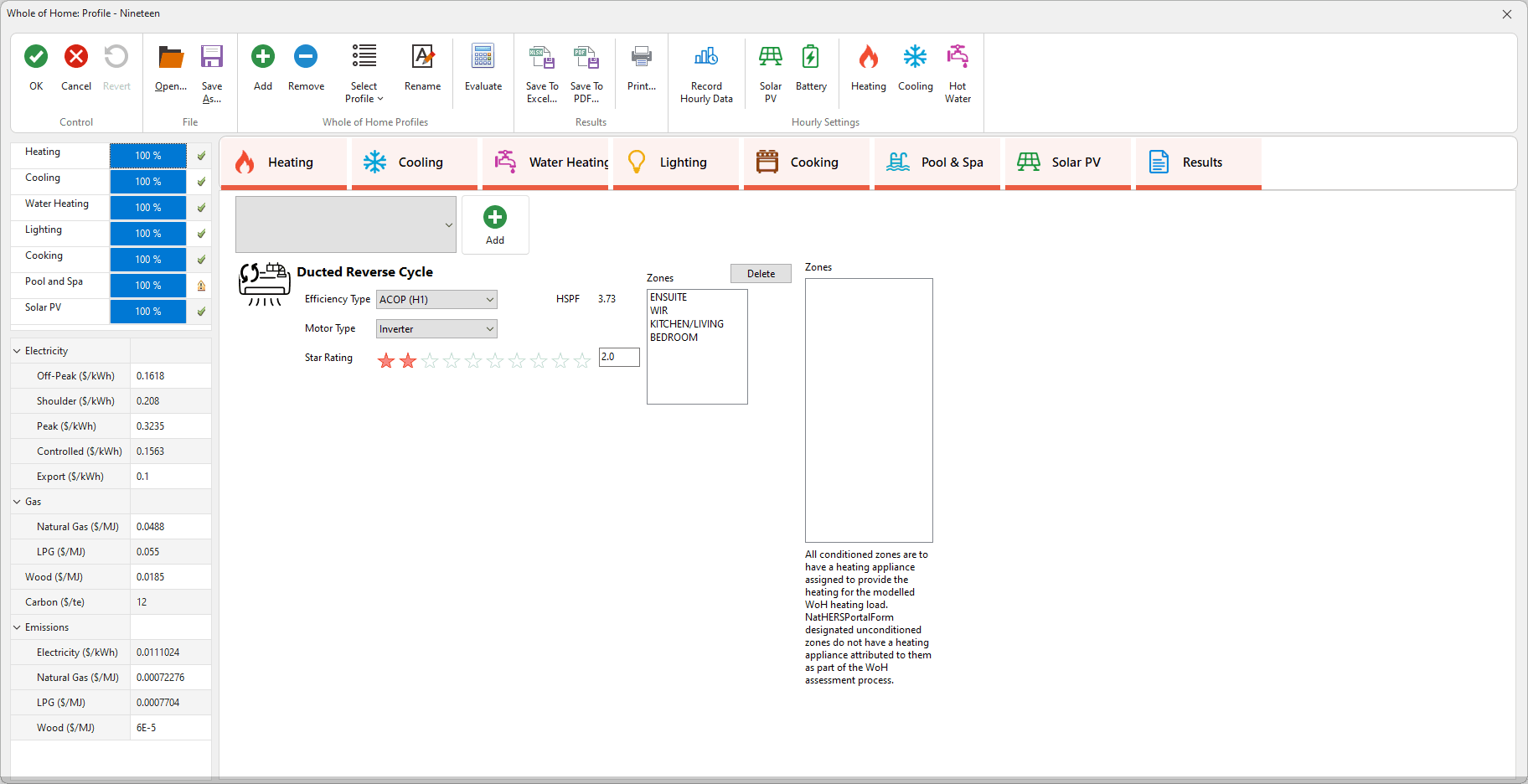Switch to the Cooling tab
This screenshot has width=1528, height=784.
point(415,162)
